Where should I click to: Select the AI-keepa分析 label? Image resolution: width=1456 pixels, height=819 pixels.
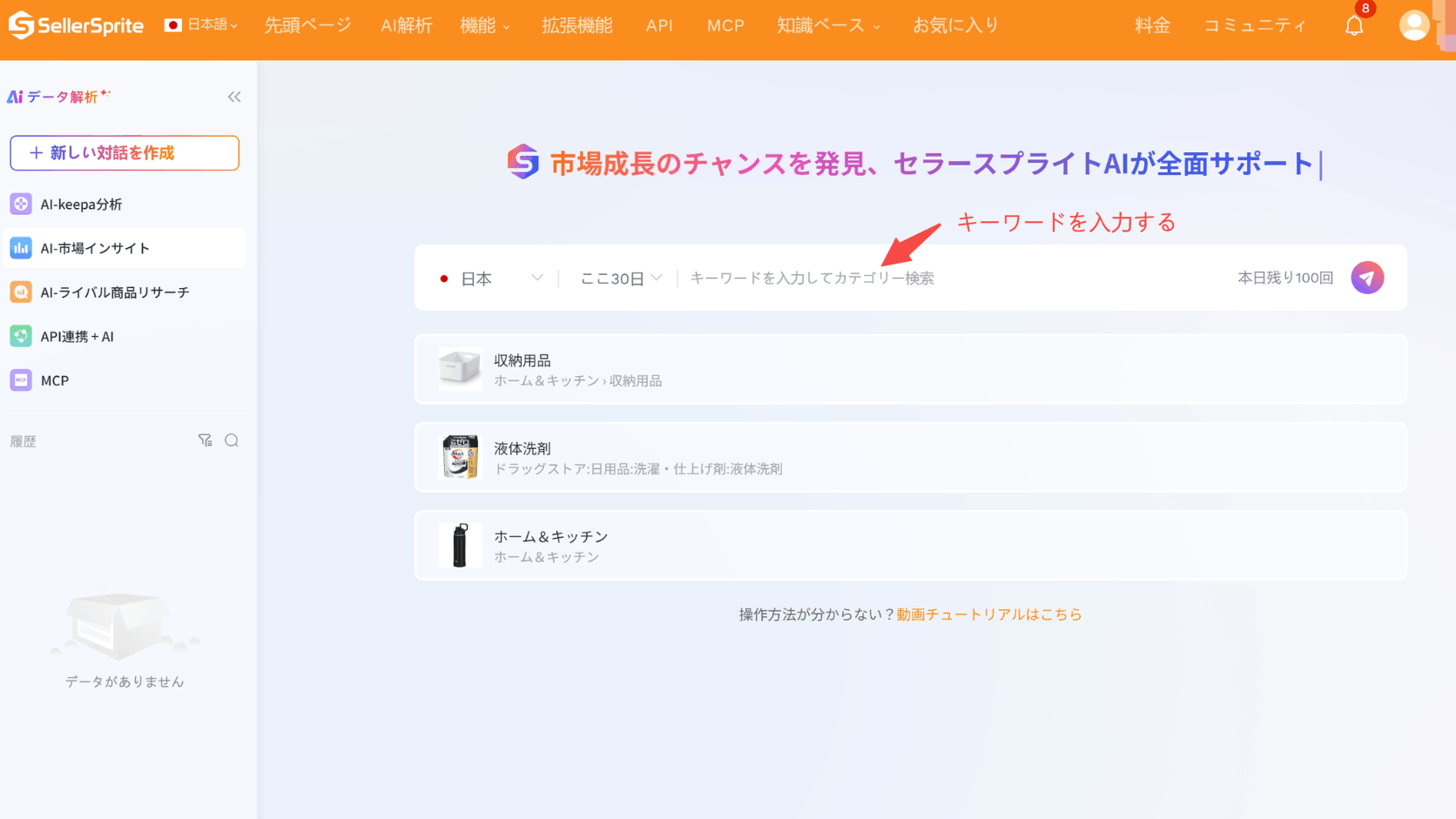click(81, 205)
